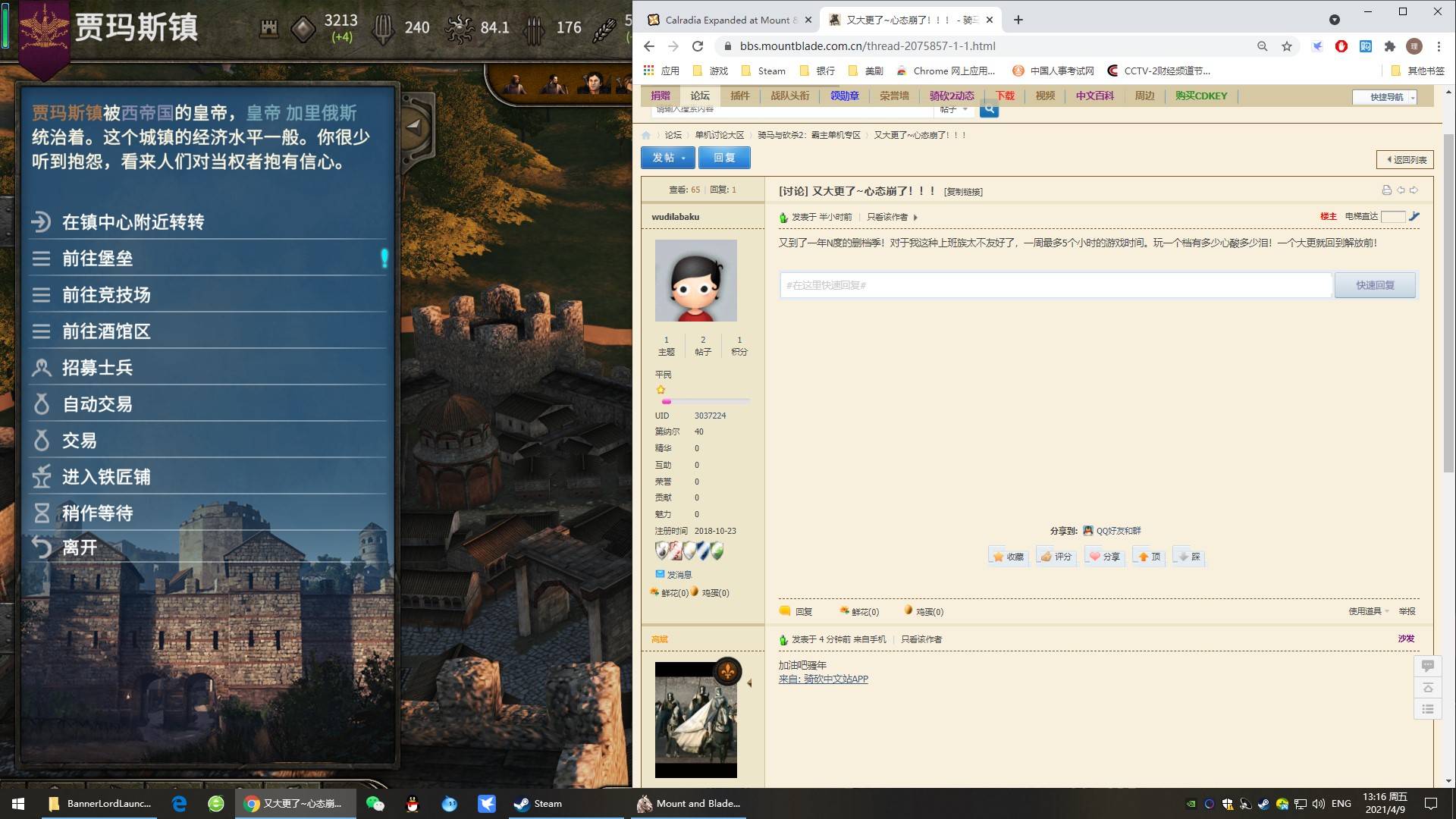Focus the address bar showing bbs.mountblade.com.cn
The image size is (1456, 819).
(x=986, y=46)
